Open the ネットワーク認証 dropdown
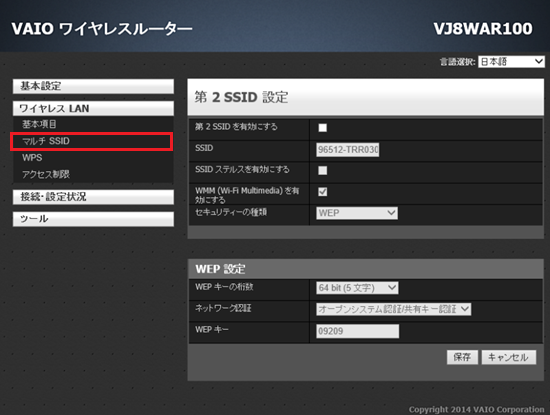550x415 pixels. pos(393,309)
